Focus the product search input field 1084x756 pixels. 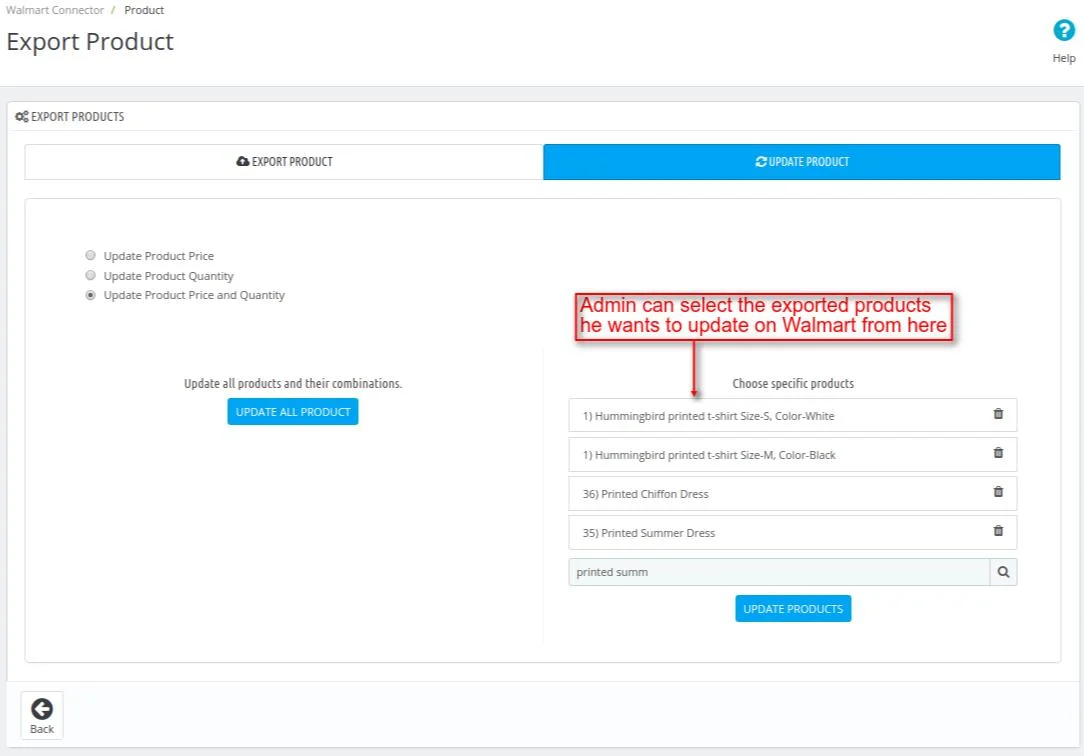pyautogui.click(x=778, y=572)
